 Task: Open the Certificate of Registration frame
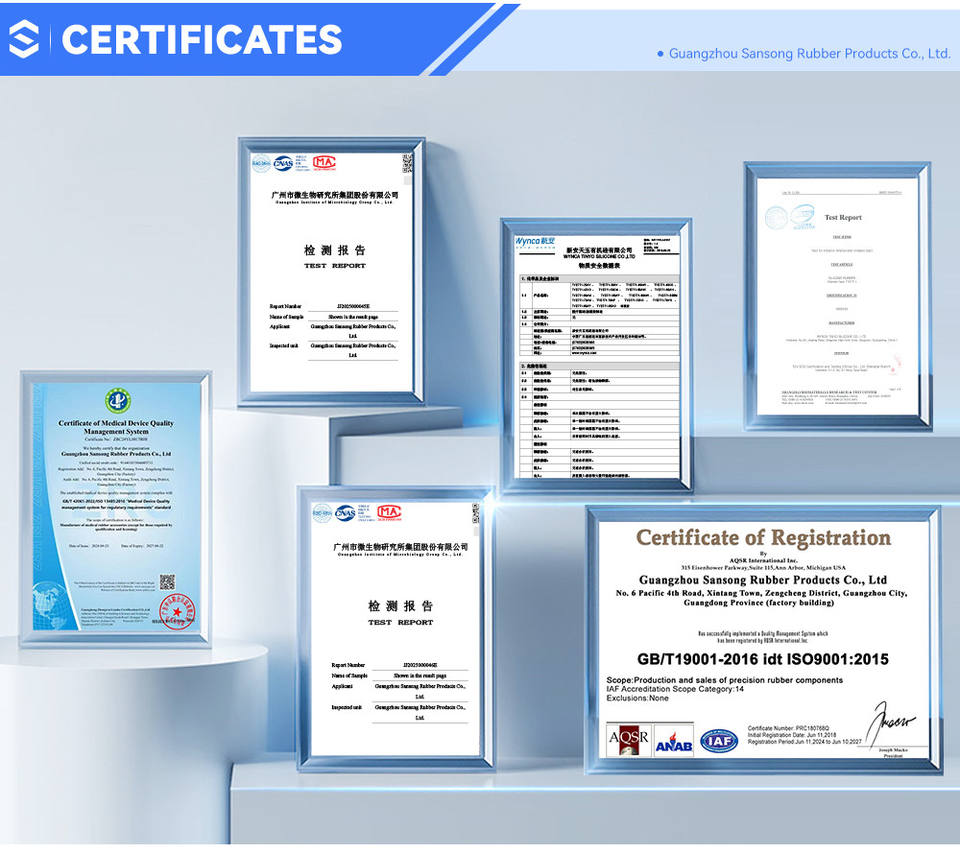[763, 639]
